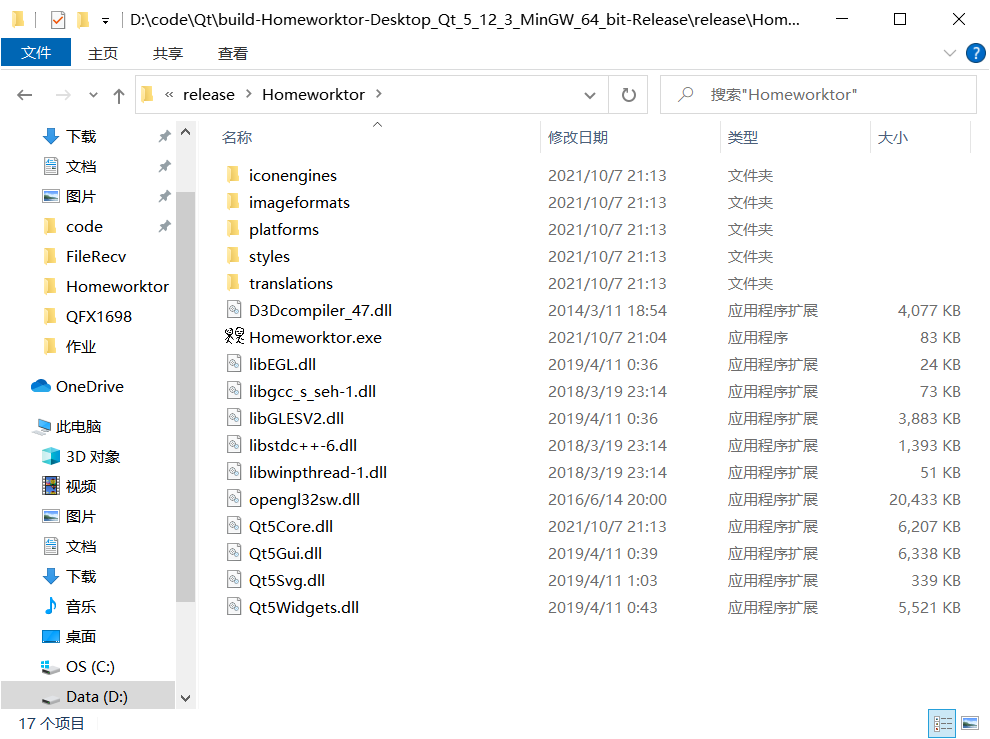
Task: Open the blue Help question mark icon
Action: pos(975,53)
